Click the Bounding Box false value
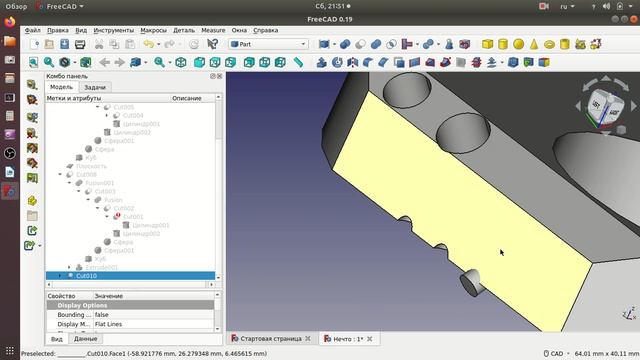640x360 pixels. (153, 315)
